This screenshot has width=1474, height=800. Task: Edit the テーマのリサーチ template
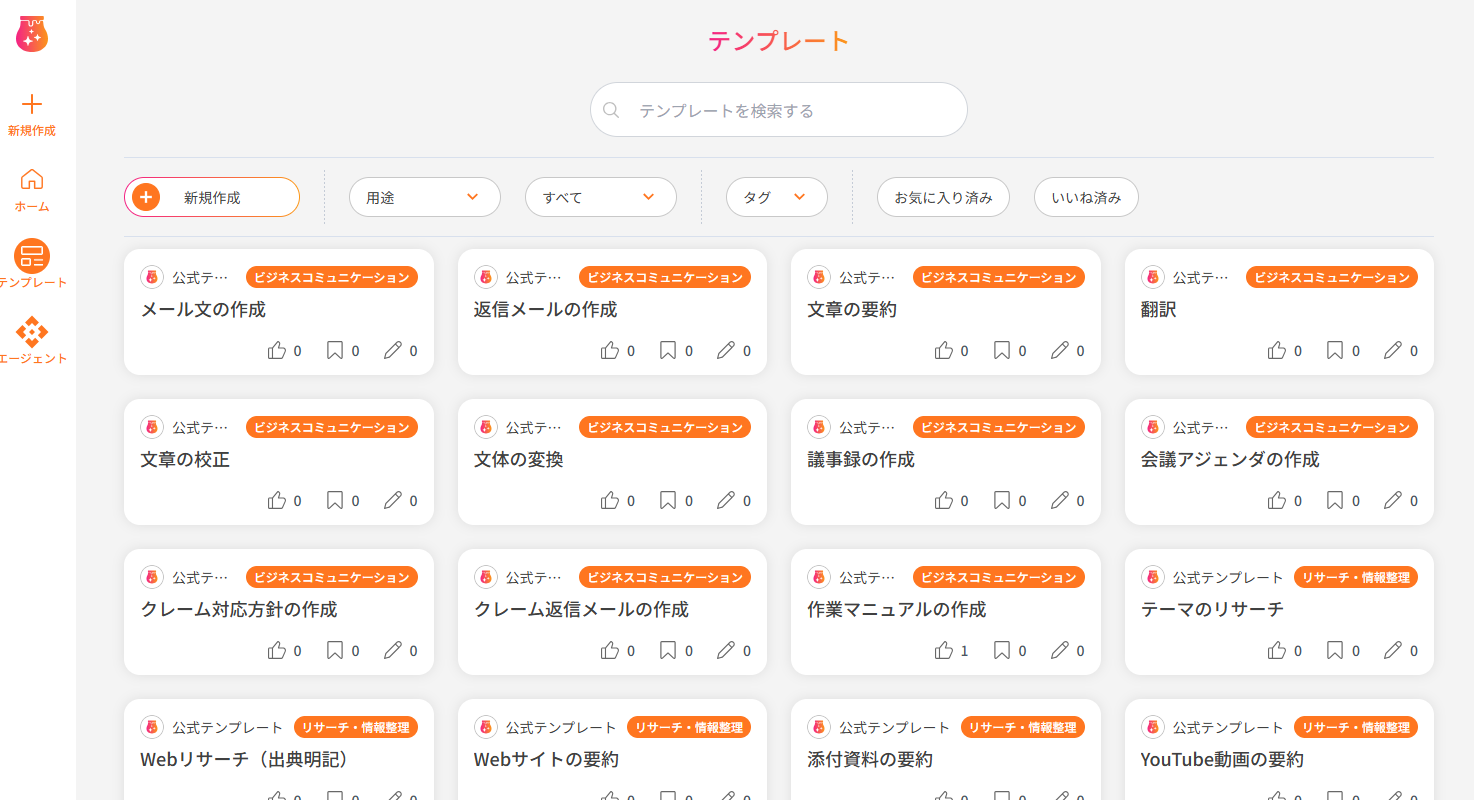[1393, 650]
